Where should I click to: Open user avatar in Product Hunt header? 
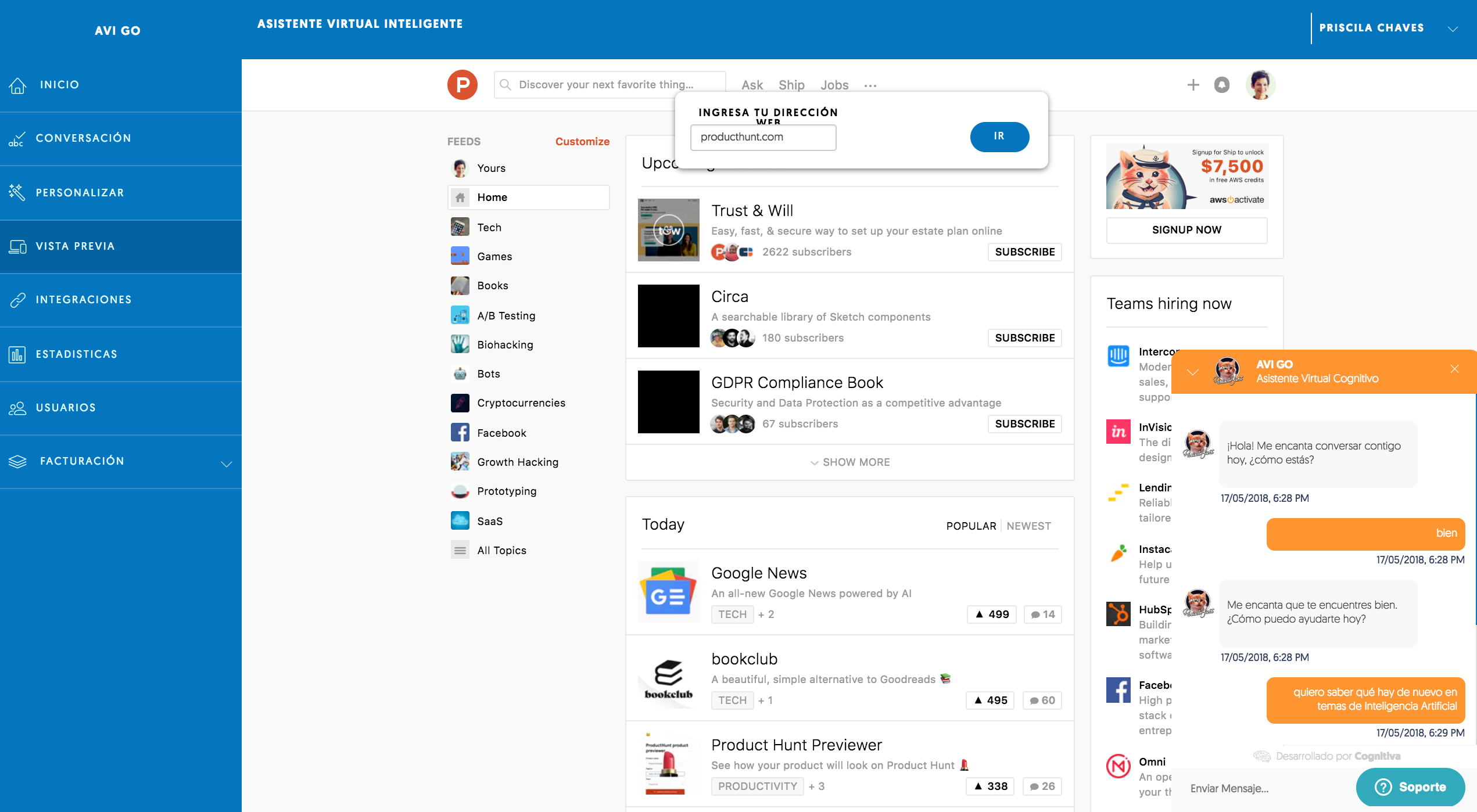pyautogui.click(x=1260, y=85)
